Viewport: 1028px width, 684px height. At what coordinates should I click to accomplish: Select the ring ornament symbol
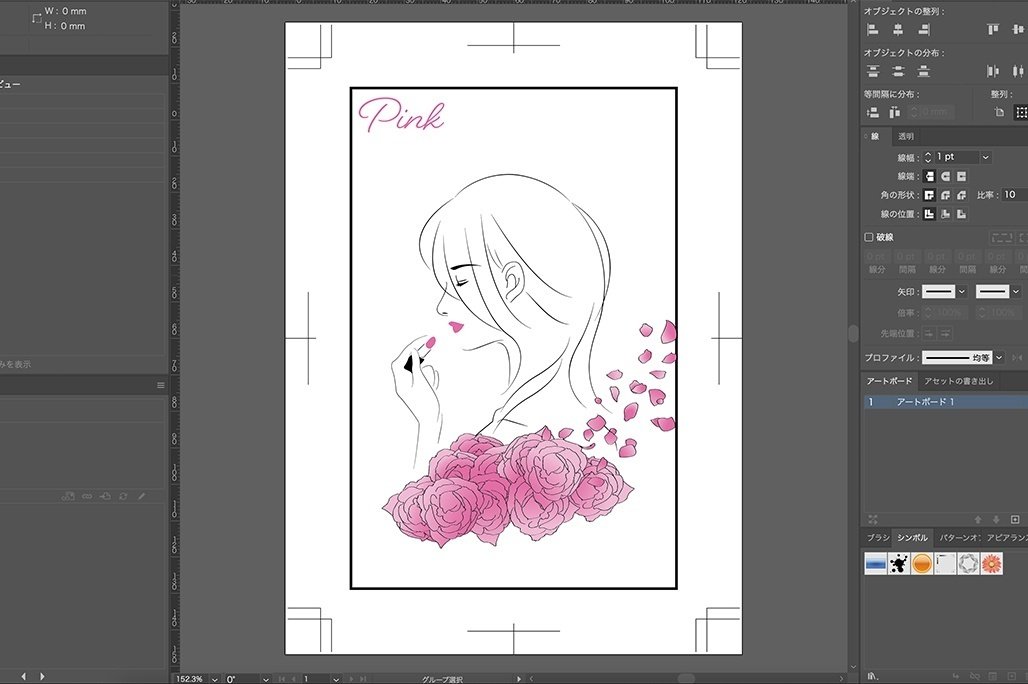click(x=968, y=563)
